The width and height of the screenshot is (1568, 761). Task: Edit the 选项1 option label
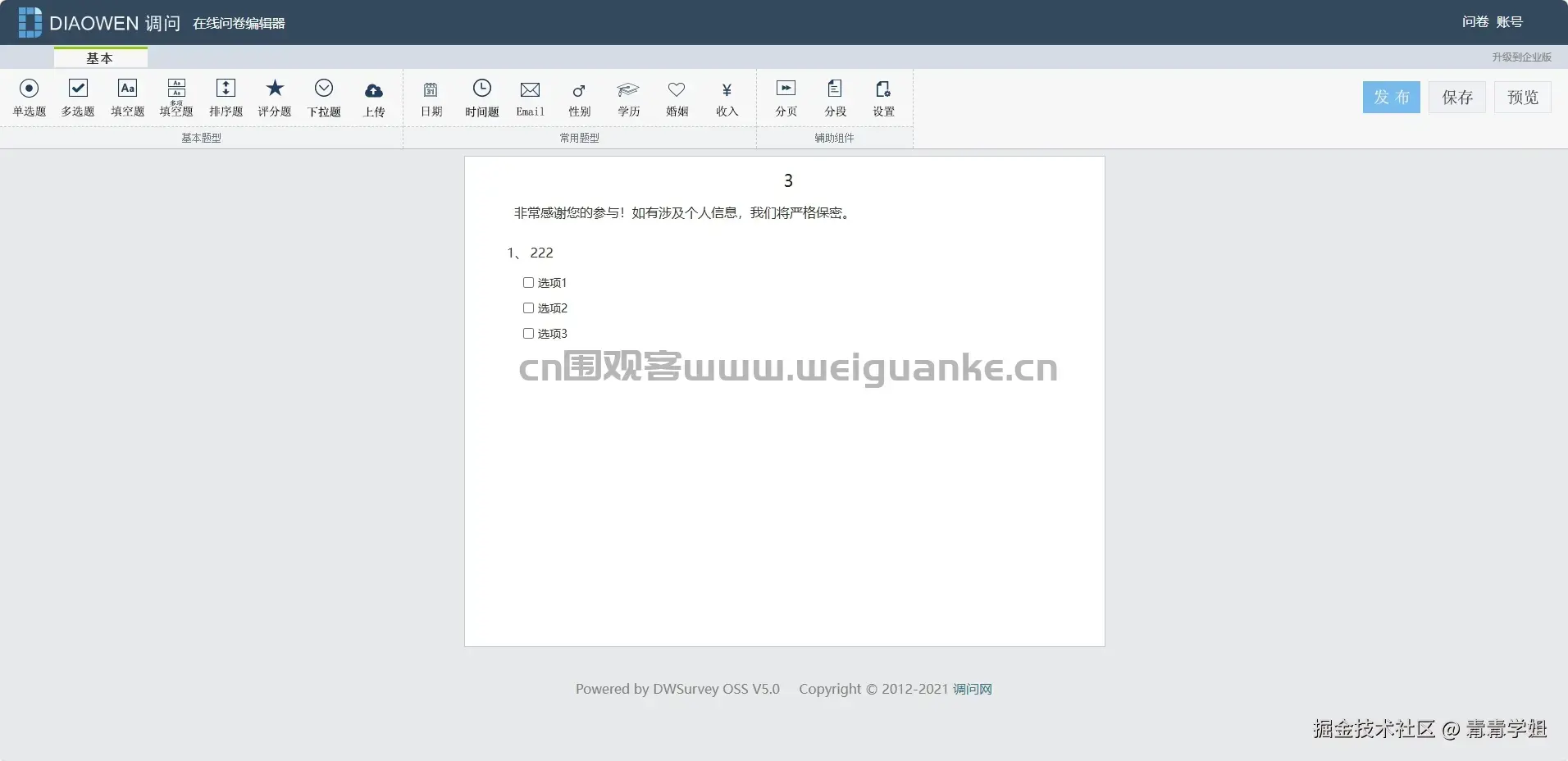(552, 283)
